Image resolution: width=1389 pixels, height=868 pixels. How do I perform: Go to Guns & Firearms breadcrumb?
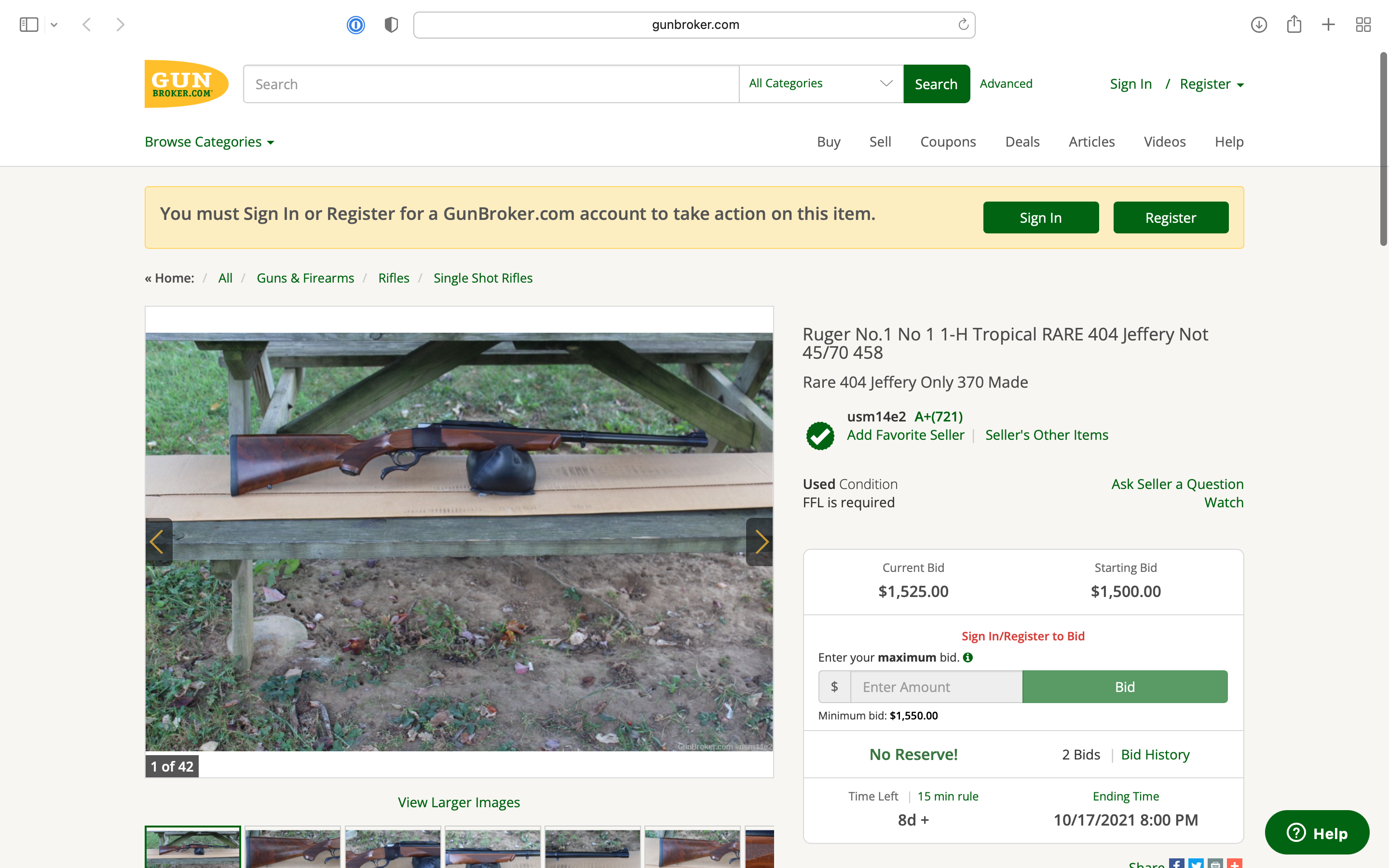[305, 278]
